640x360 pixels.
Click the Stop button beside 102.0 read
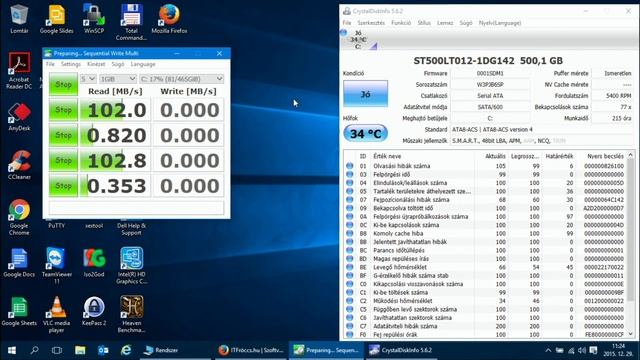point(63,110)
